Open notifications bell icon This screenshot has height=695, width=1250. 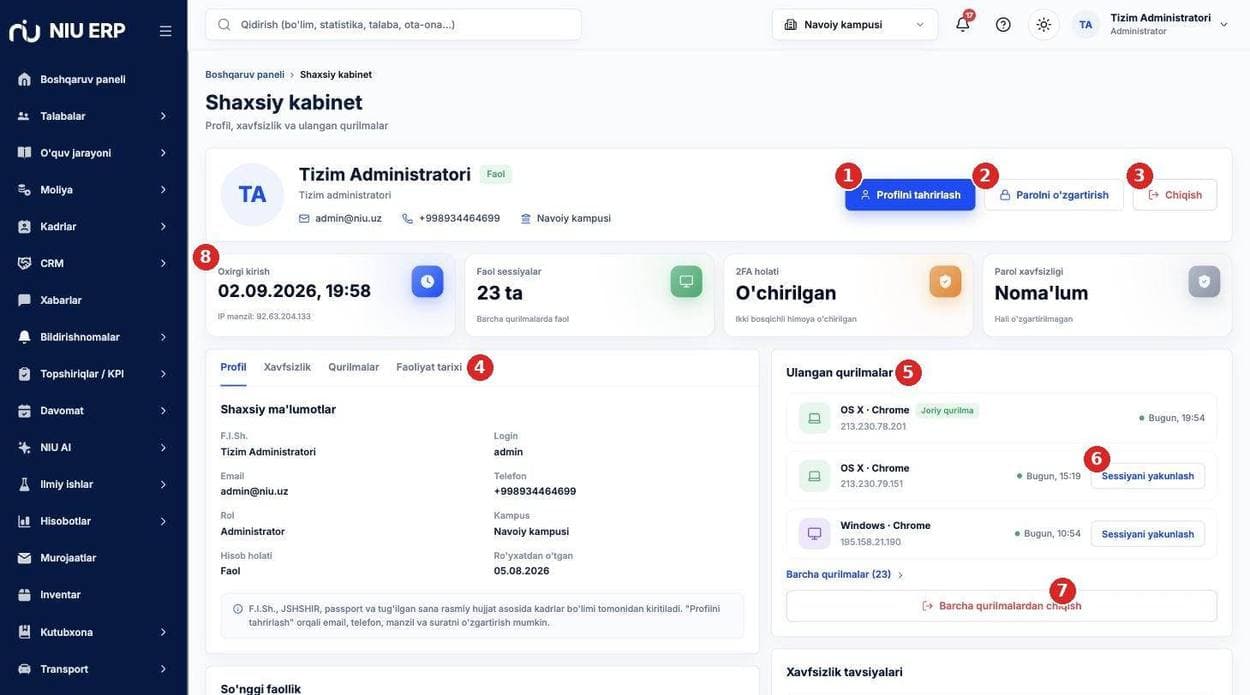coord(963,24)
